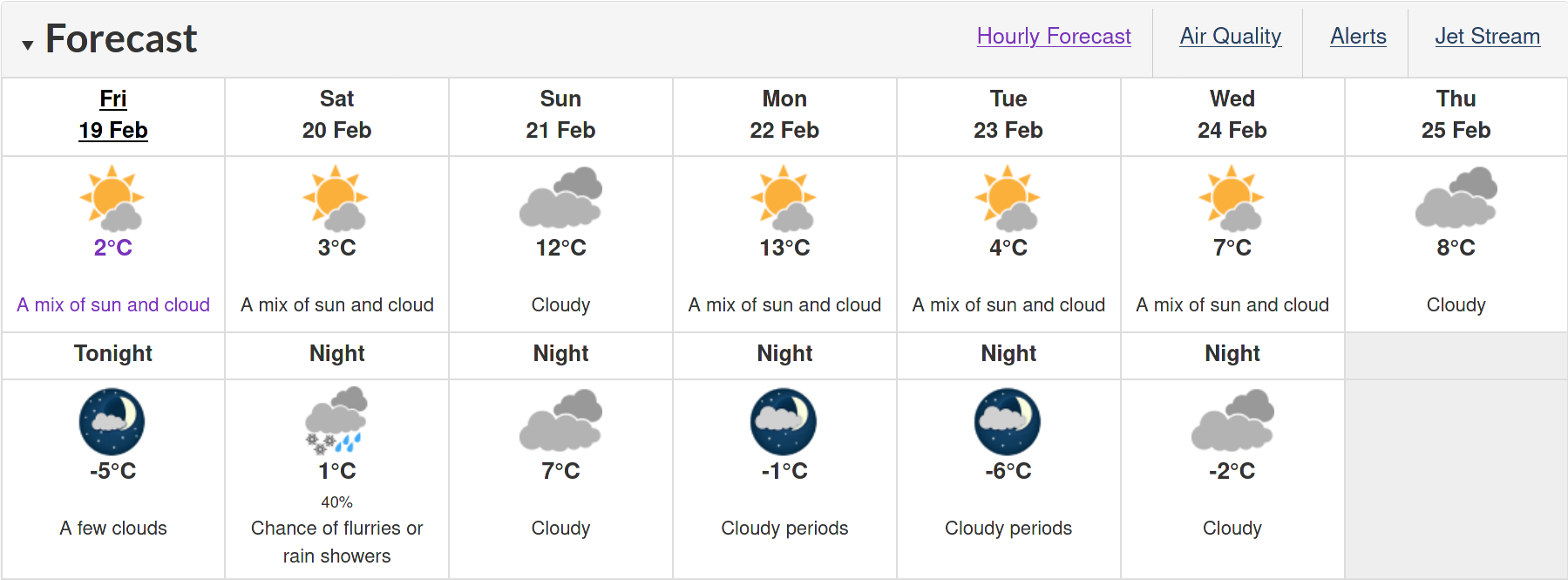Click Saturday's sun and cloud daytime icon

click(336, 198)
